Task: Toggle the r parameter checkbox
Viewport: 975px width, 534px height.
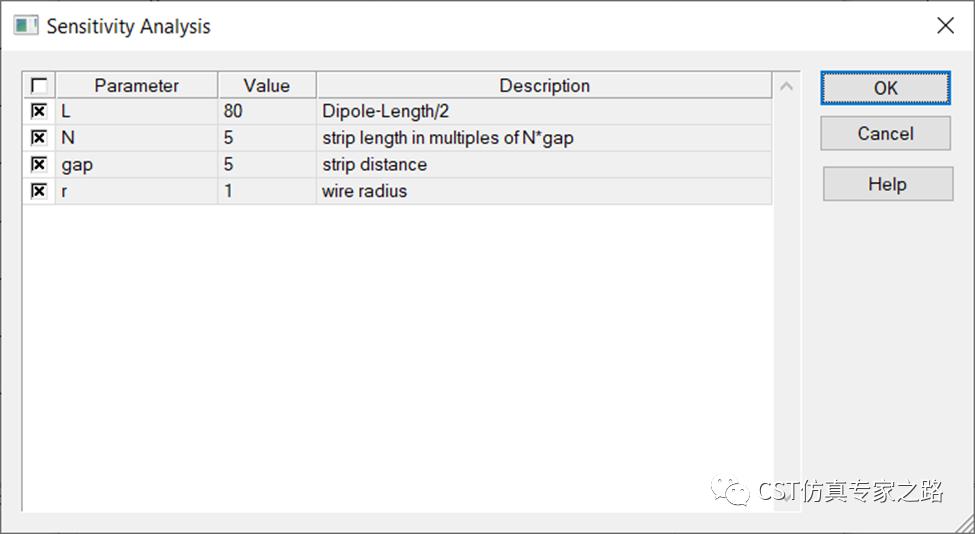Action: (39, 191)
